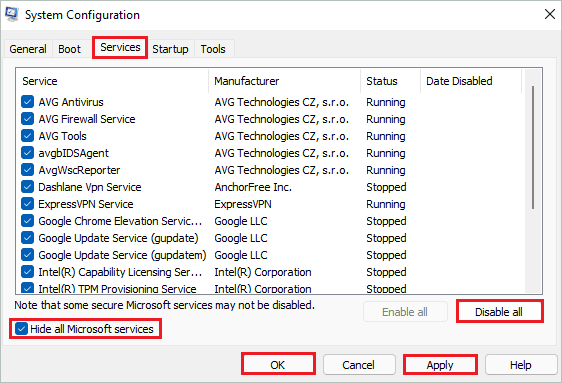Viewport: 562px width, 383px height.
Task: Open the Tools tab
Action: pyautogui.click(x=213, y=49)
